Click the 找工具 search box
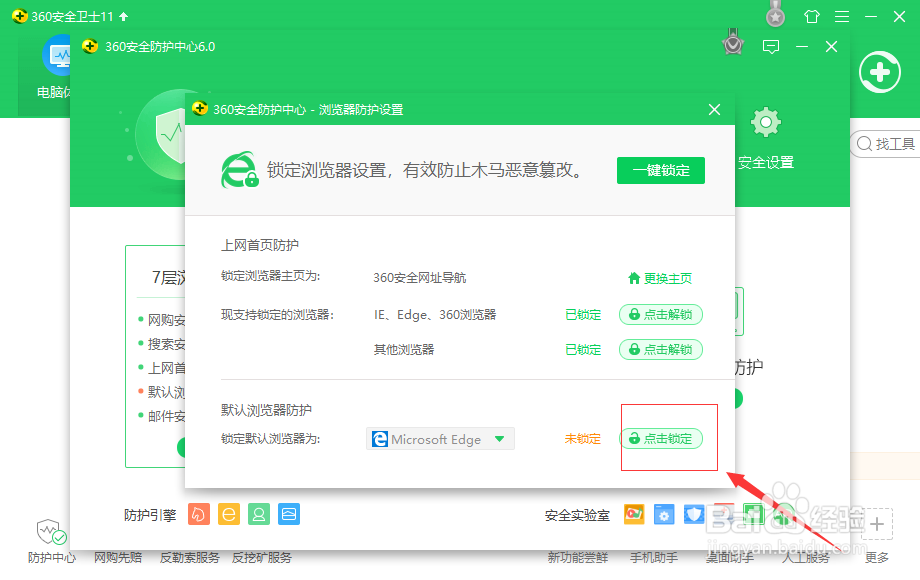The image size is (920, 580). [x=886, y=144]
